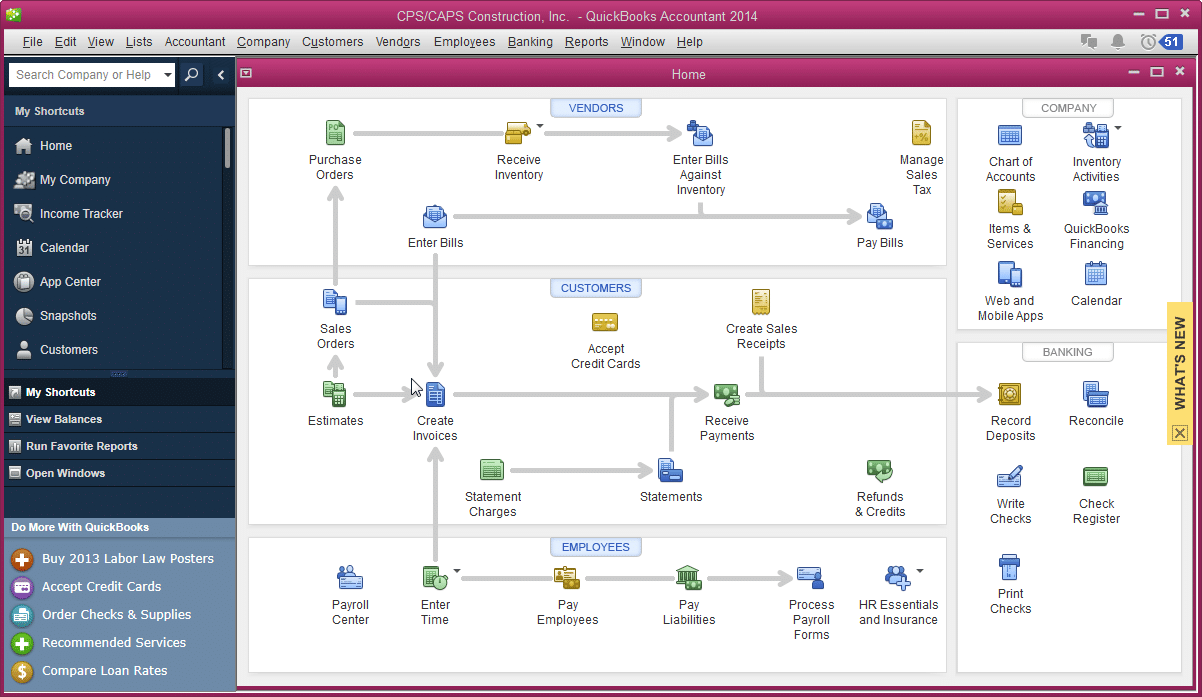Image resolution: width=1202 pixels, height=697 pixels.
Task: Click the Employees section button
Action: (596, 547)
